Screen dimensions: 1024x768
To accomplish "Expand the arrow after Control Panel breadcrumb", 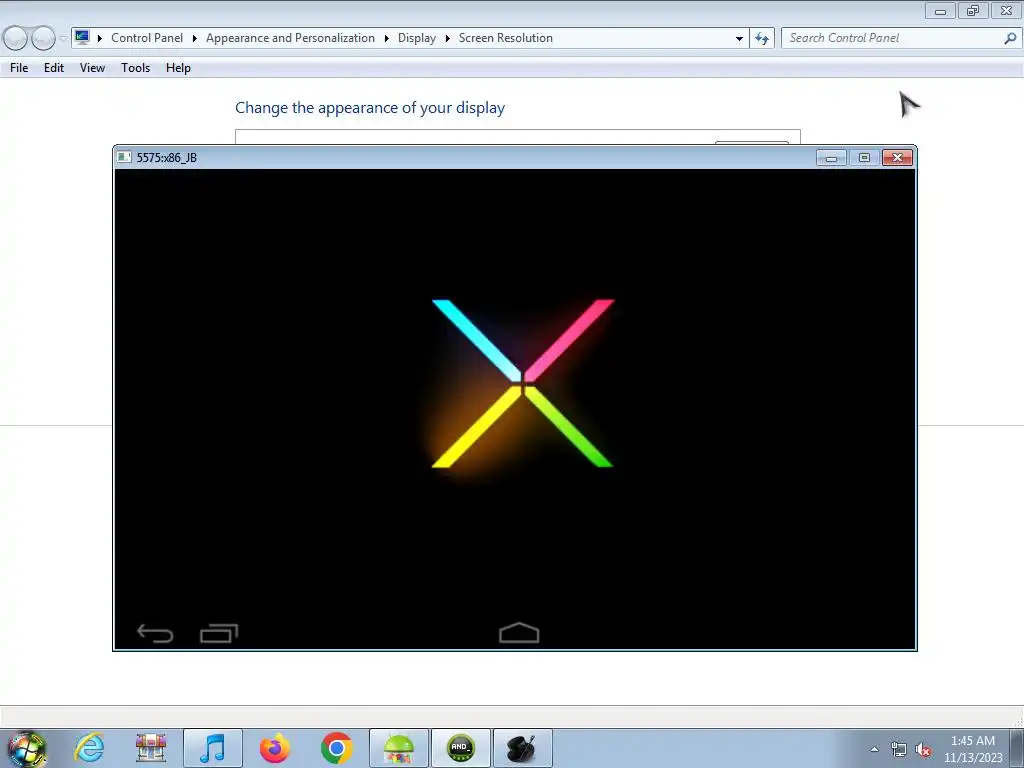I will click(x=195, y=38).
